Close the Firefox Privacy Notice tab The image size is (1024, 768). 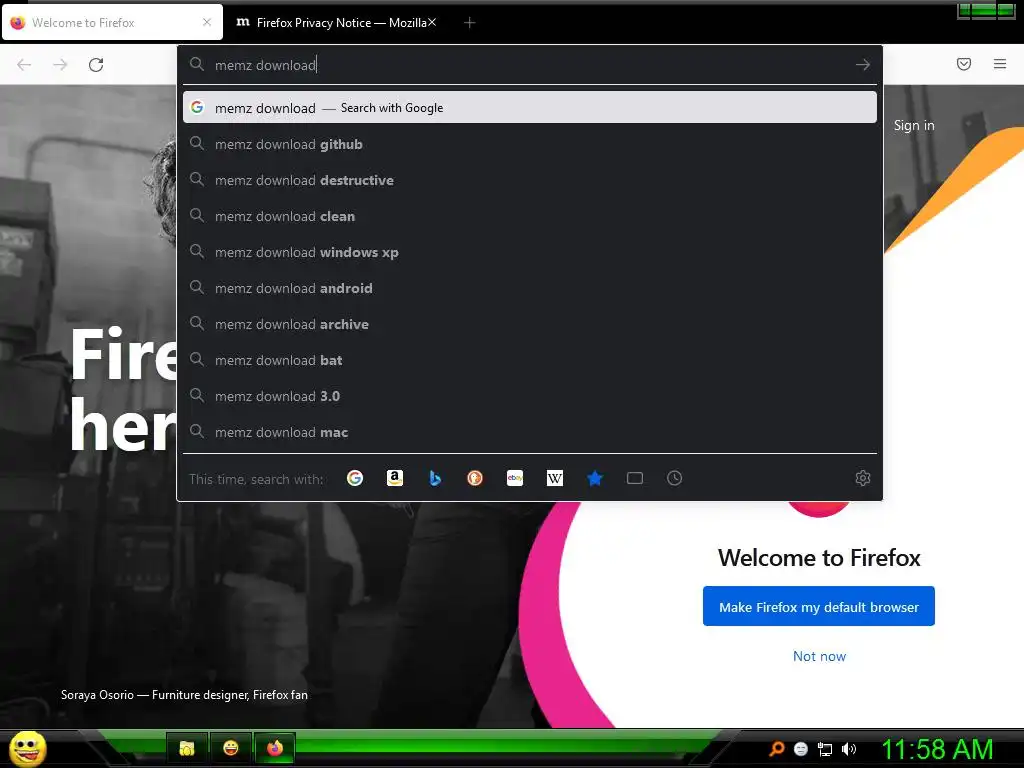coord(432,22)
